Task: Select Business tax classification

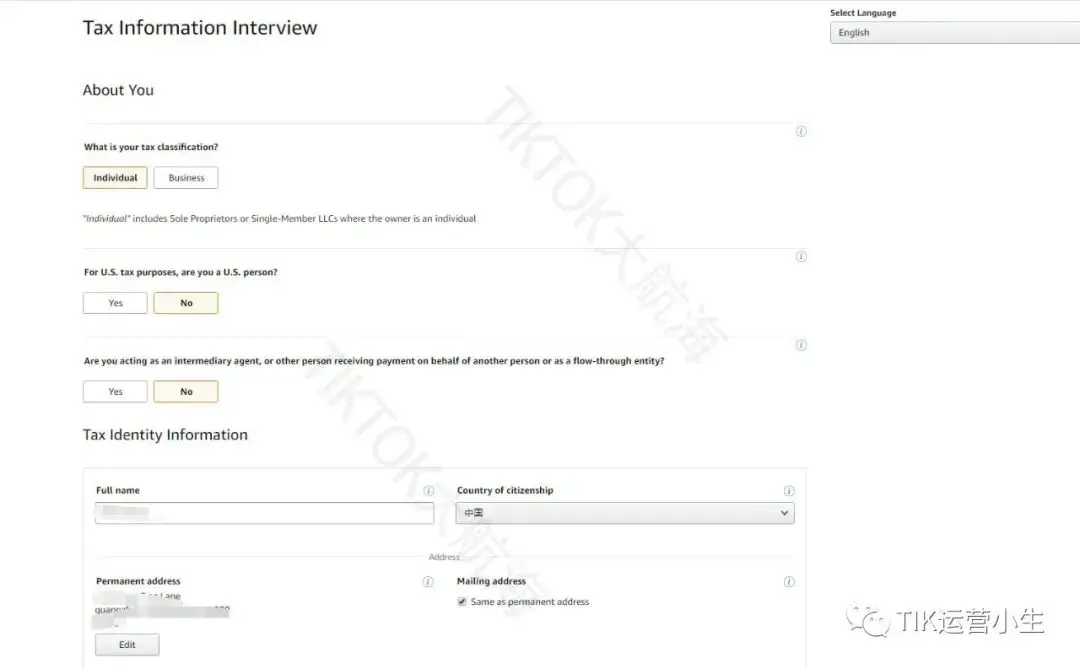Action: (x=186, y=178)
